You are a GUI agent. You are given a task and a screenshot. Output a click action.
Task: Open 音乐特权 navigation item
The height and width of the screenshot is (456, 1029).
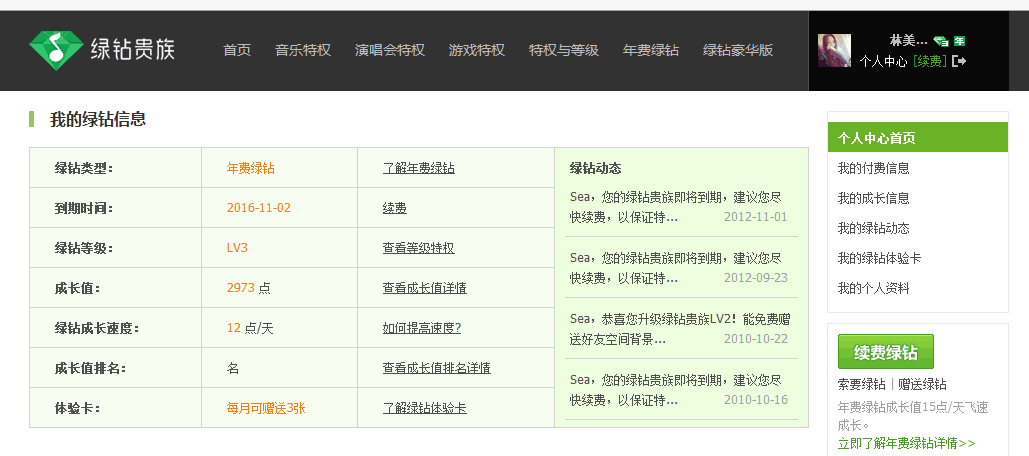pyautogui.click(x=303, y=50)
